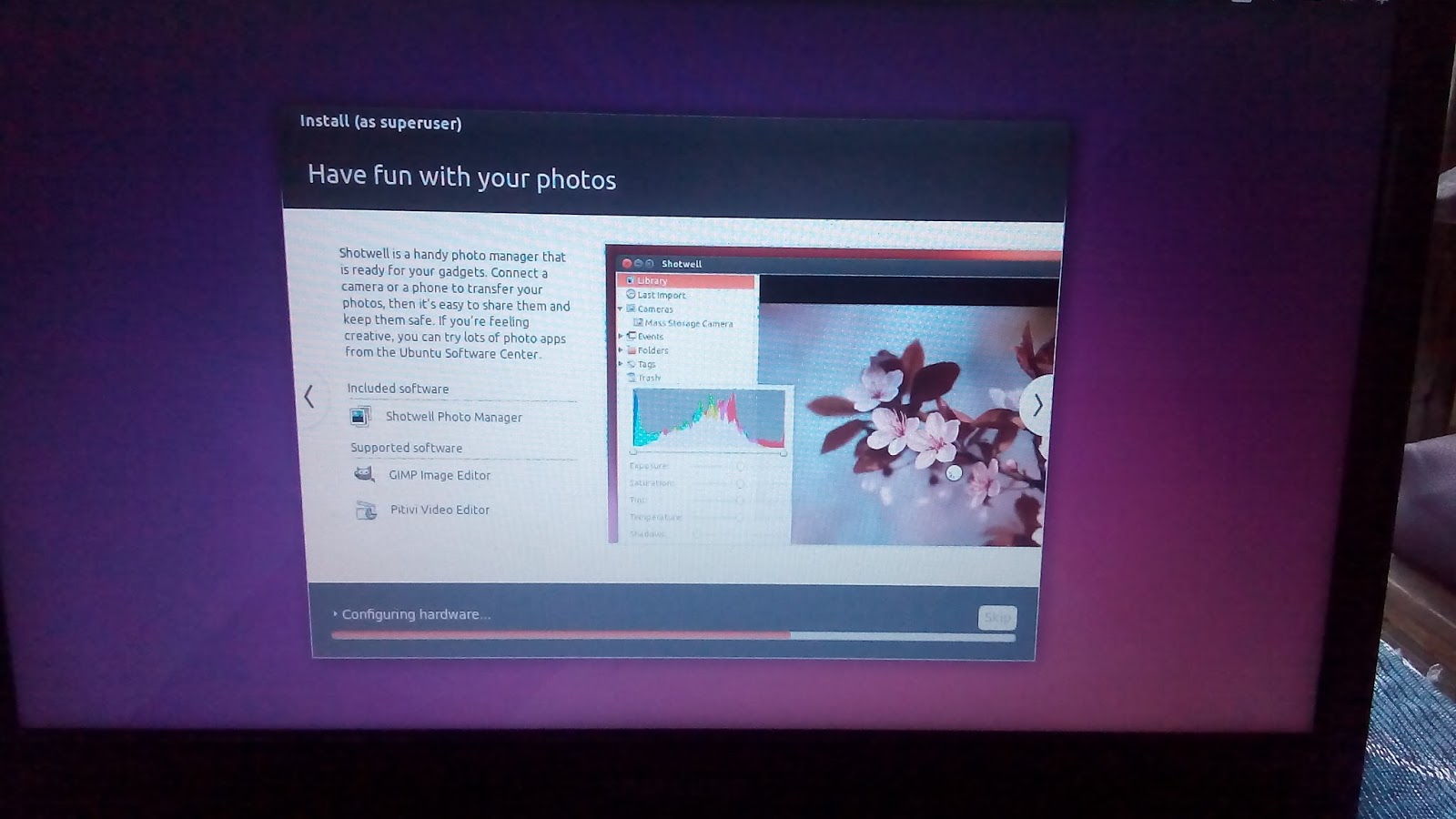The image size is (1456, 819).
Task: Select the "Pitivi Video Editor" label
Action: pos(440,510)
